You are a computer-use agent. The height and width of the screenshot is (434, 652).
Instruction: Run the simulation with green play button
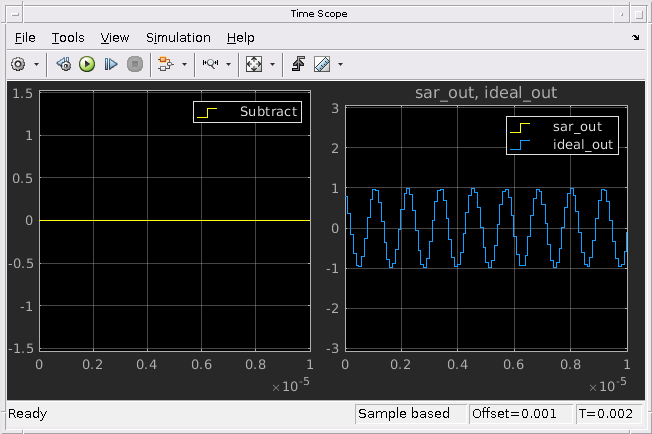(87, 64)
